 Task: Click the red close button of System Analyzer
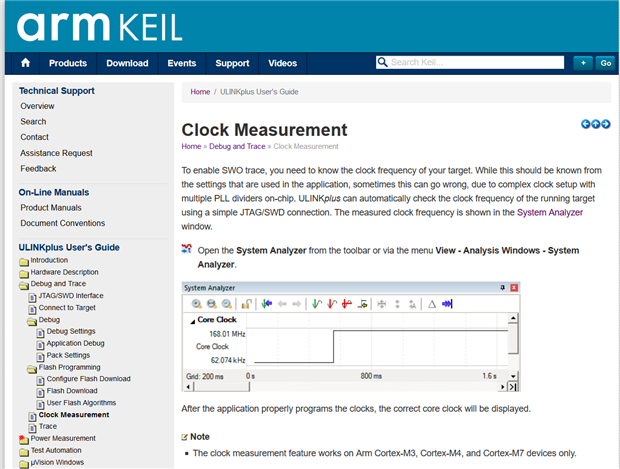(514, 287)
